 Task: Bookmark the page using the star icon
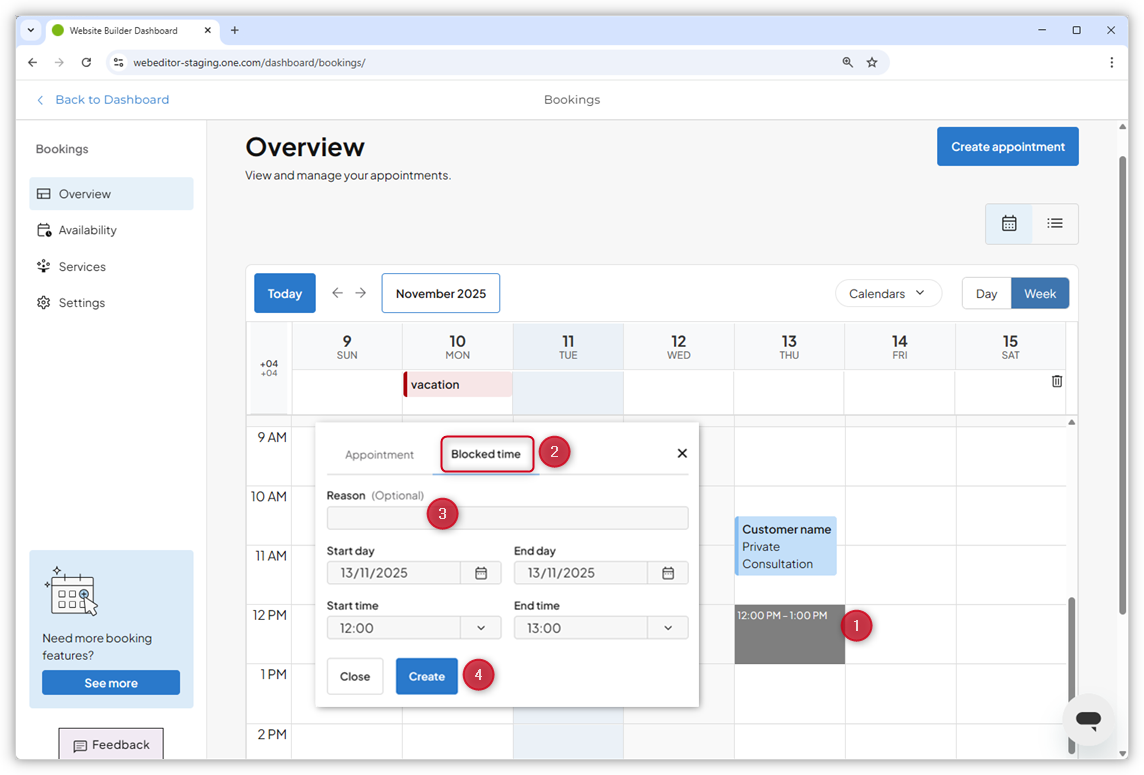tap(871, 62)
